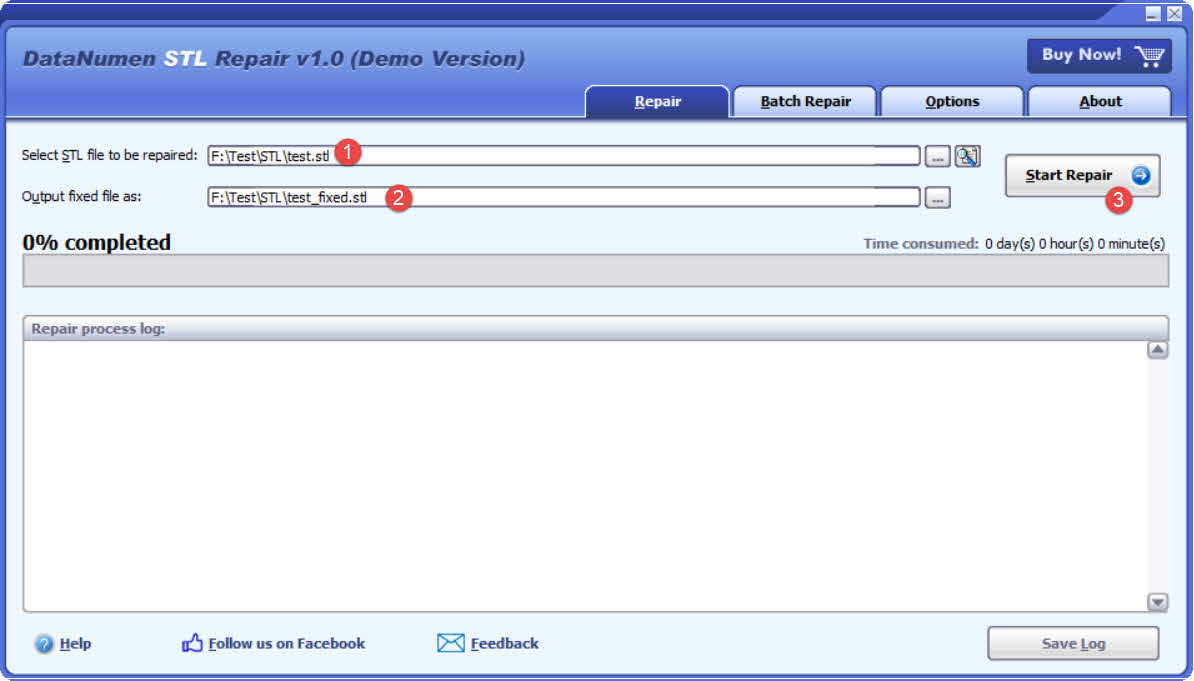Click the shopping cart icon on Buy Now
Image resolution: width=1194 pixels, height=681 pixels.
tap(1151, 55)
